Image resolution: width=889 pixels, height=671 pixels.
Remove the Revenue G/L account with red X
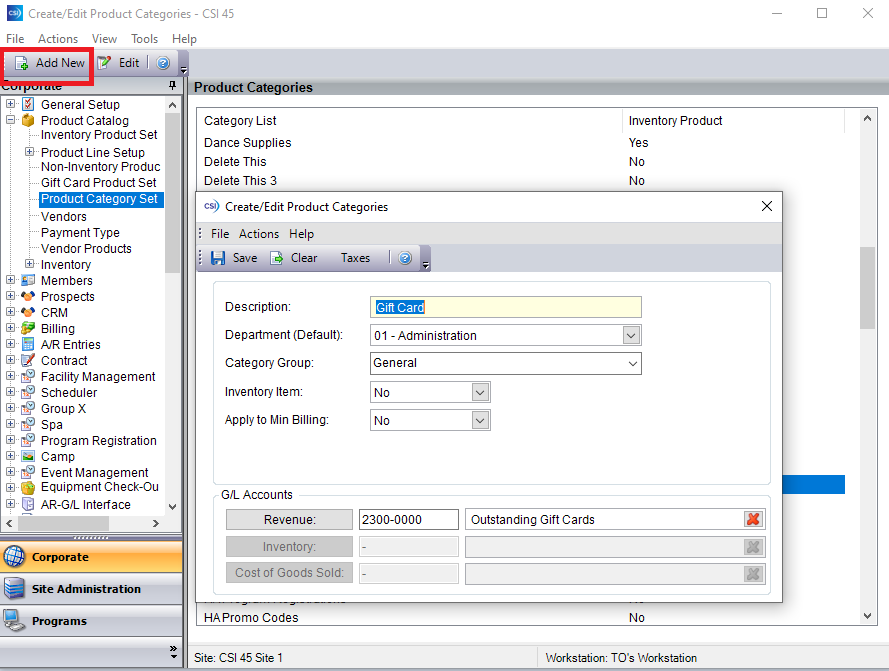(753, 519)
